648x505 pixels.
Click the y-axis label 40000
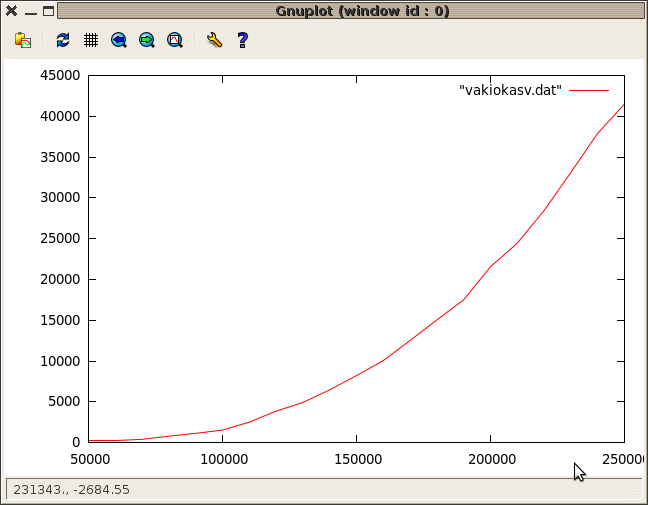click(60, 116)
